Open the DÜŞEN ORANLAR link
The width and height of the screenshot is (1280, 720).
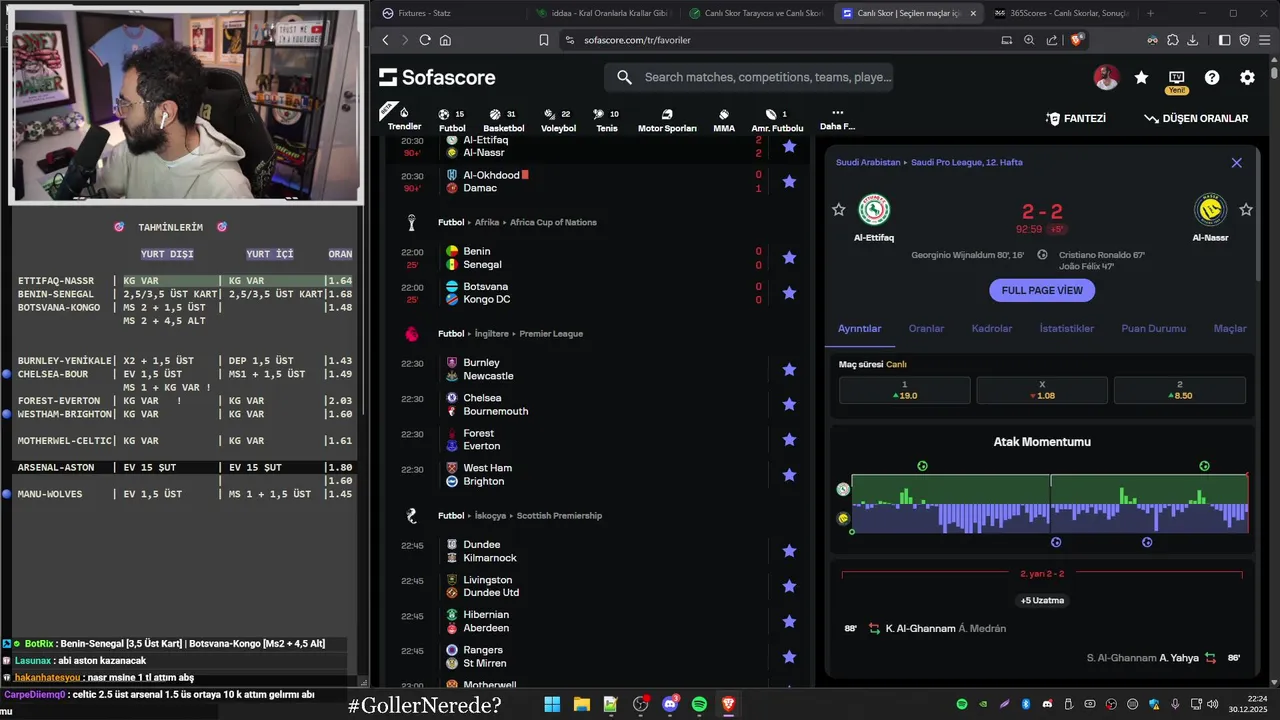1197,118
